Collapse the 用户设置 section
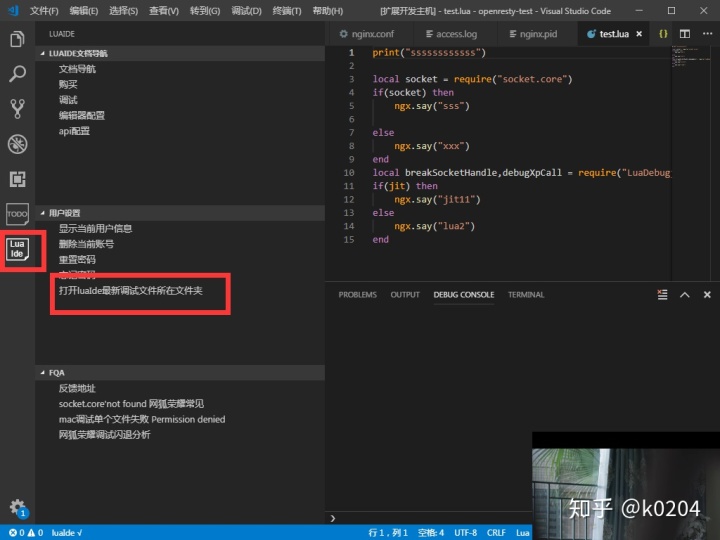The width and height of the screenshot is (720, 540). coord(180,213)
